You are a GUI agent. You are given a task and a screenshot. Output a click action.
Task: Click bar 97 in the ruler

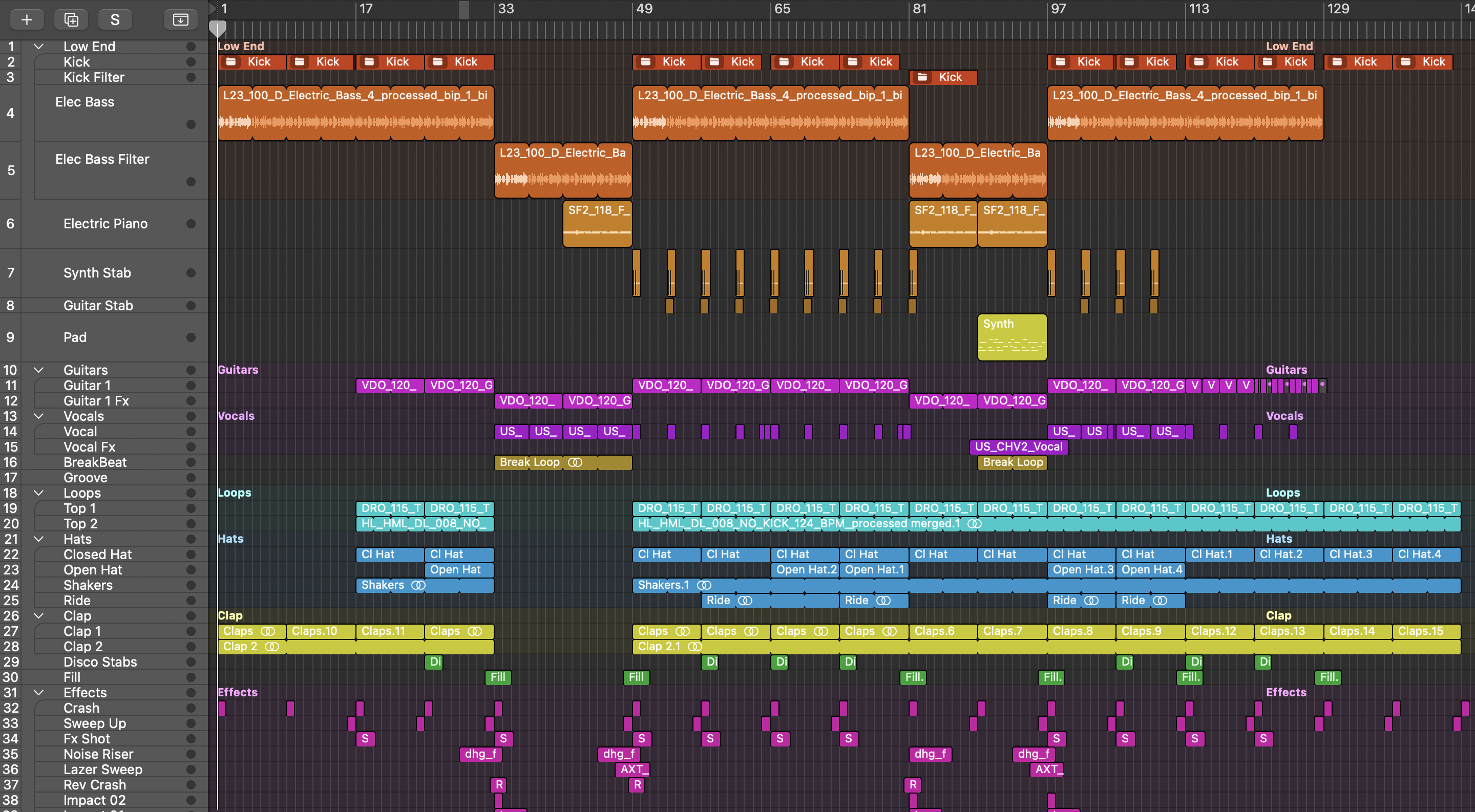(1058, 9)
